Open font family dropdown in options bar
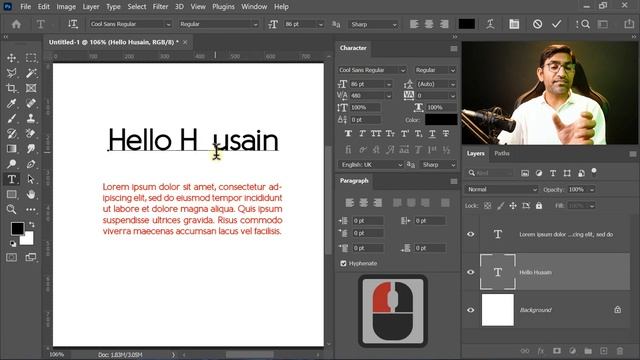Viewport: 640px width, 360px height. coord(168,24)
